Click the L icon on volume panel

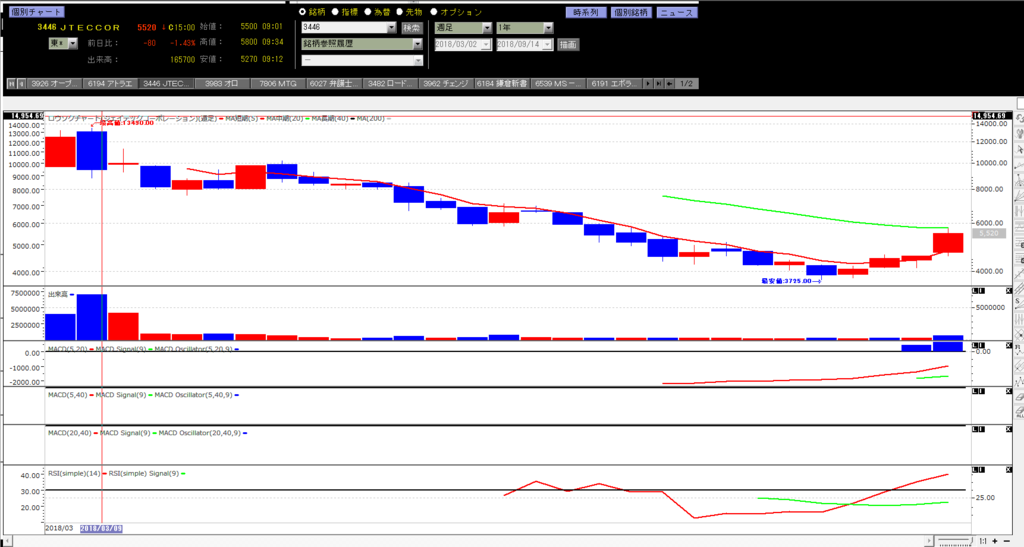pos(976,290)
